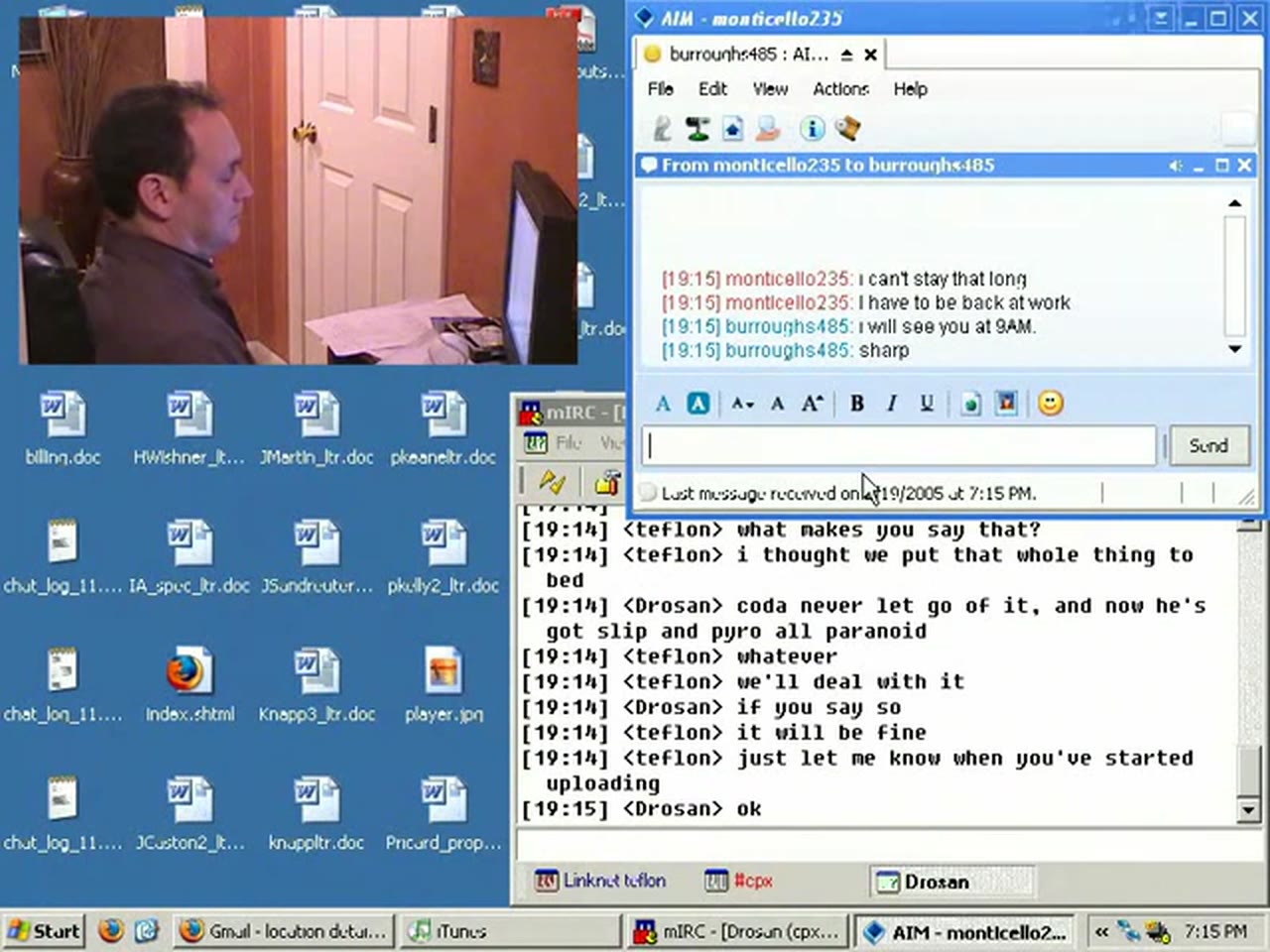
Task: Open the Actions menu in AIM
Action: [x=840, y=88]
